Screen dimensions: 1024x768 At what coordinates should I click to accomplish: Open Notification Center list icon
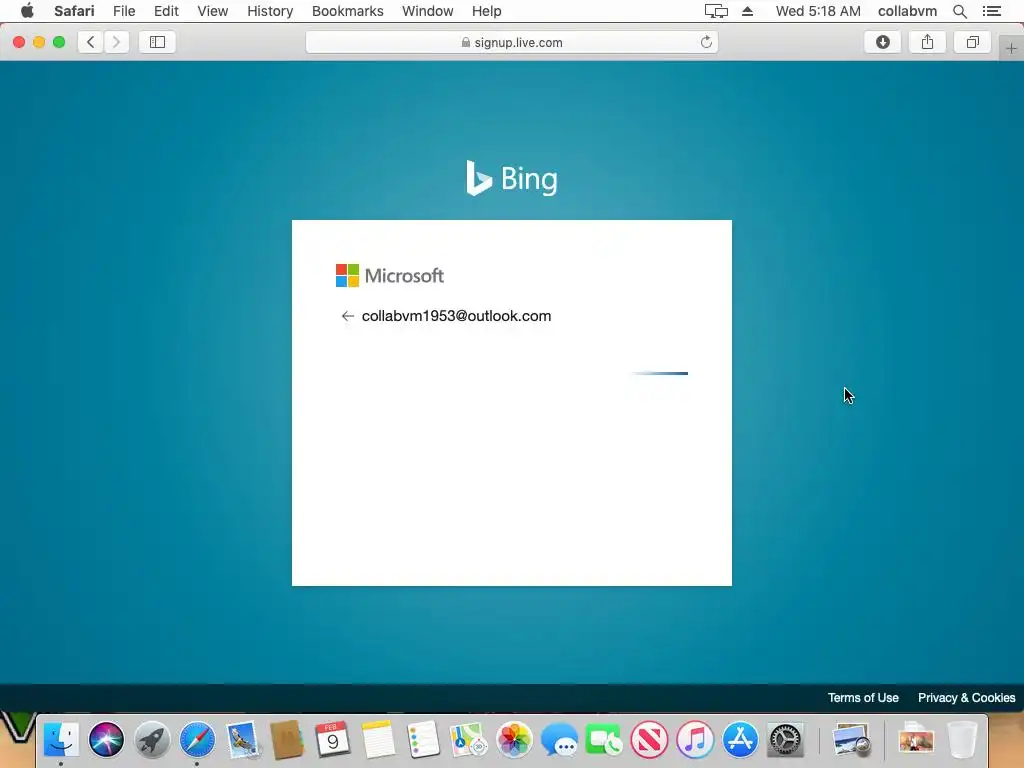992,11
